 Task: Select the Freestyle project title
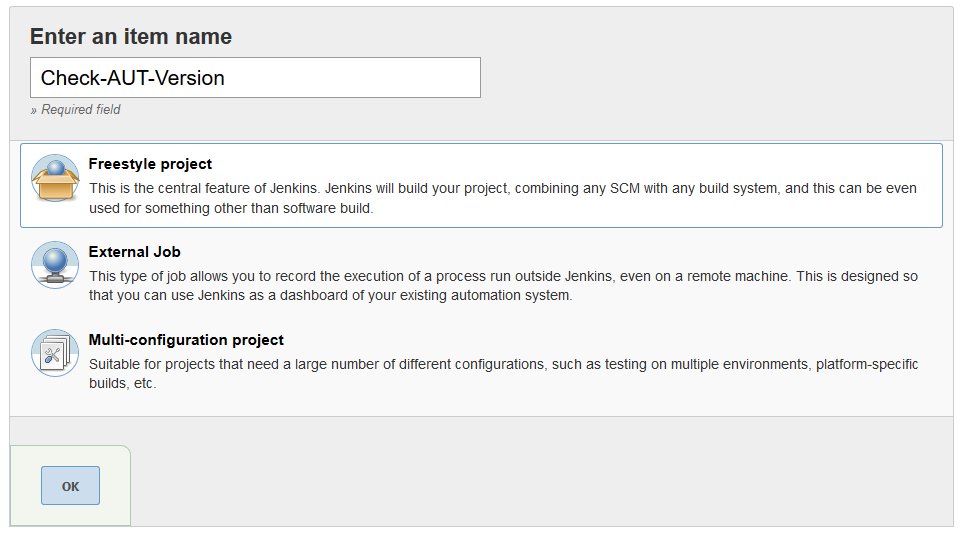[x=150, y=164]
